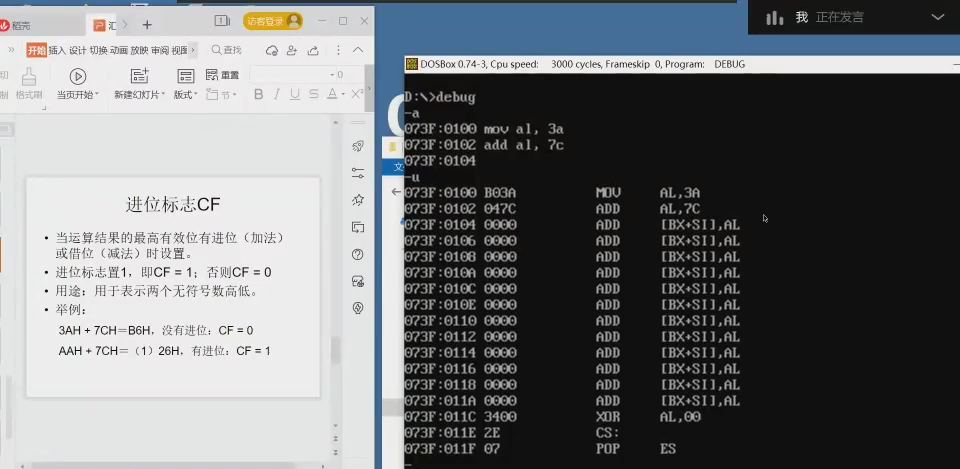
Task: Click the section icon
Action: click(212, 94)
